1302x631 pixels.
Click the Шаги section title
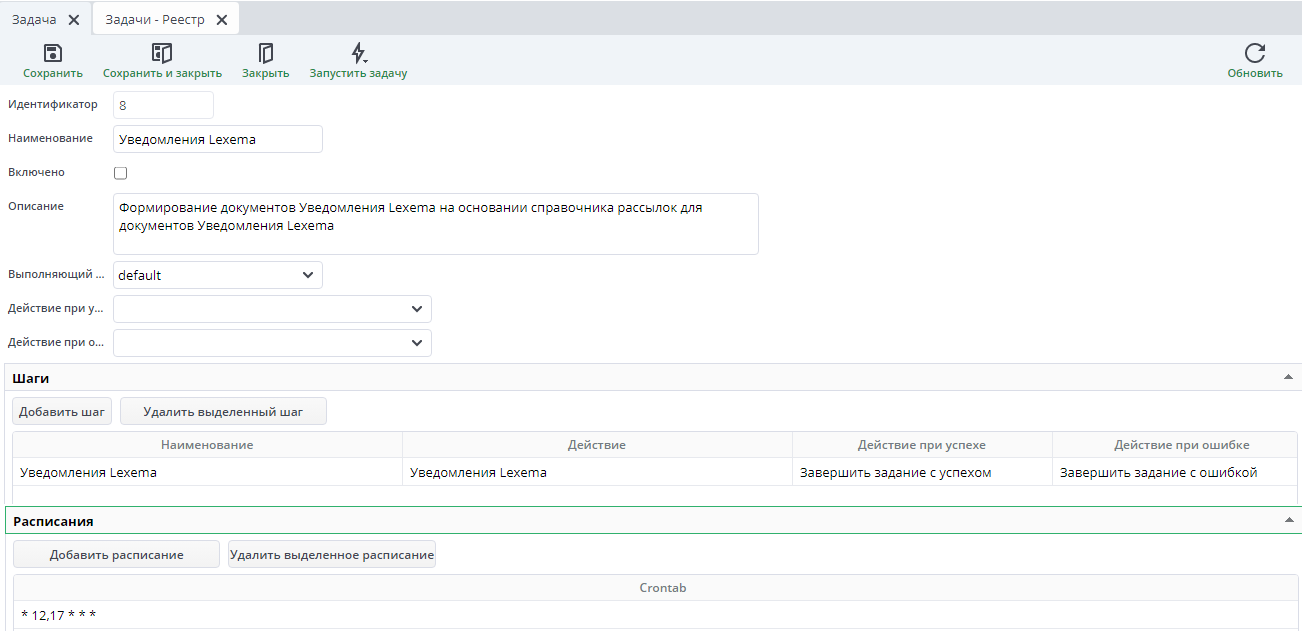click(31, 378)
